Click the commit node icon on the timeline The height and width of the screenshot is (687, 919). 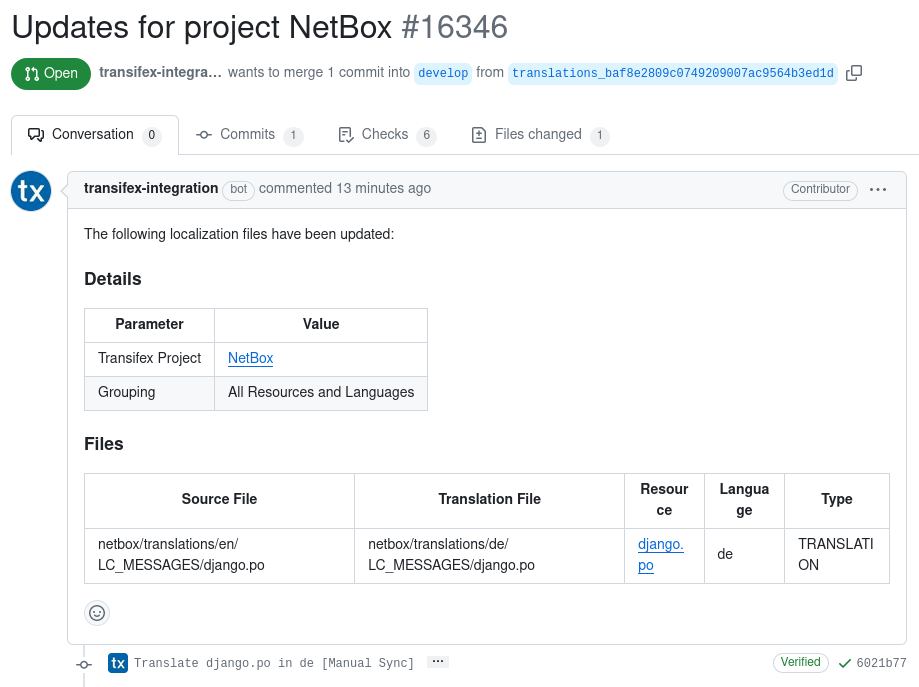[x=84, y=663]
